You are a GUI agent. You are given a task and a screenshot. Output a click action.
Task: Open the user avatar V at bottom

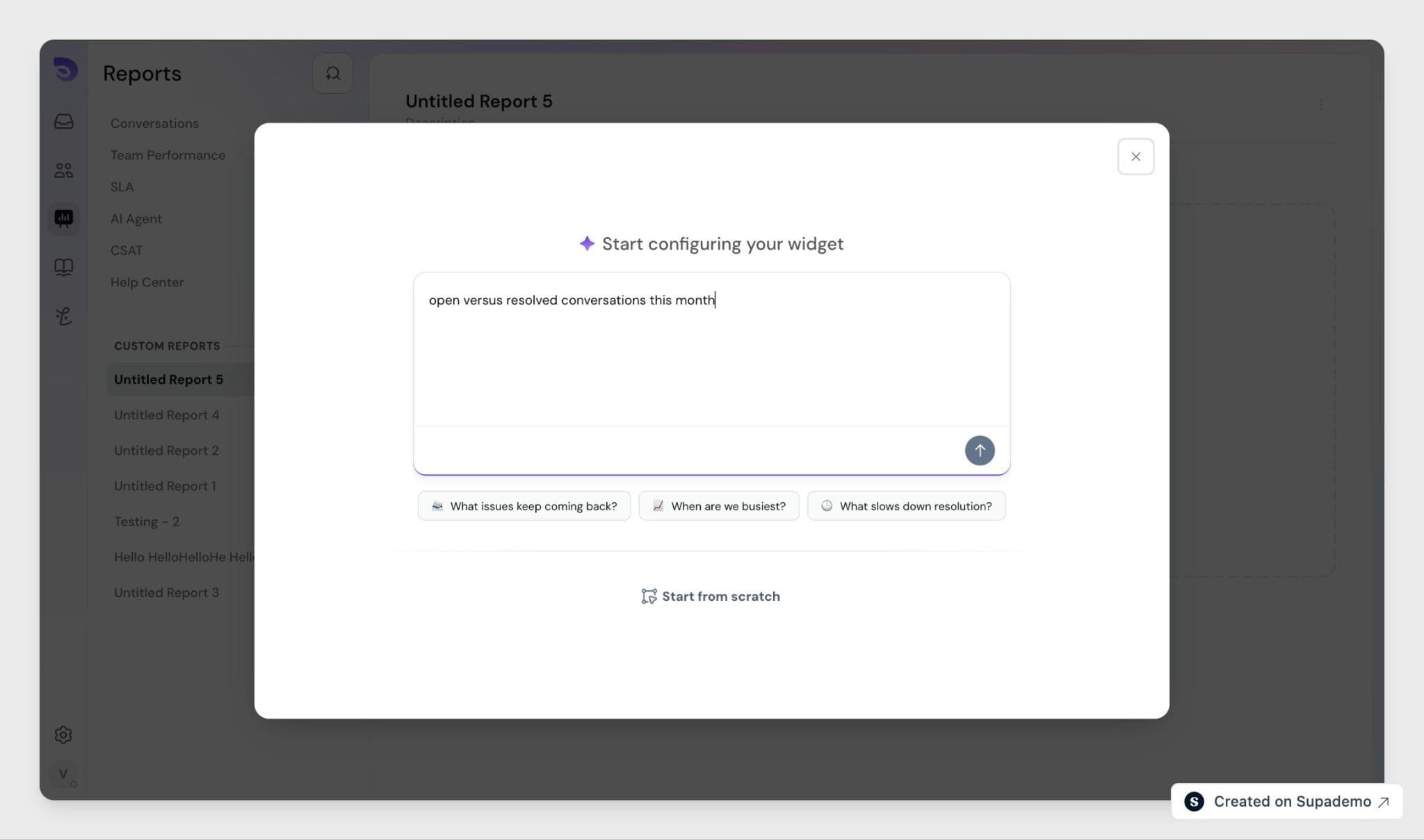point(63,774)
